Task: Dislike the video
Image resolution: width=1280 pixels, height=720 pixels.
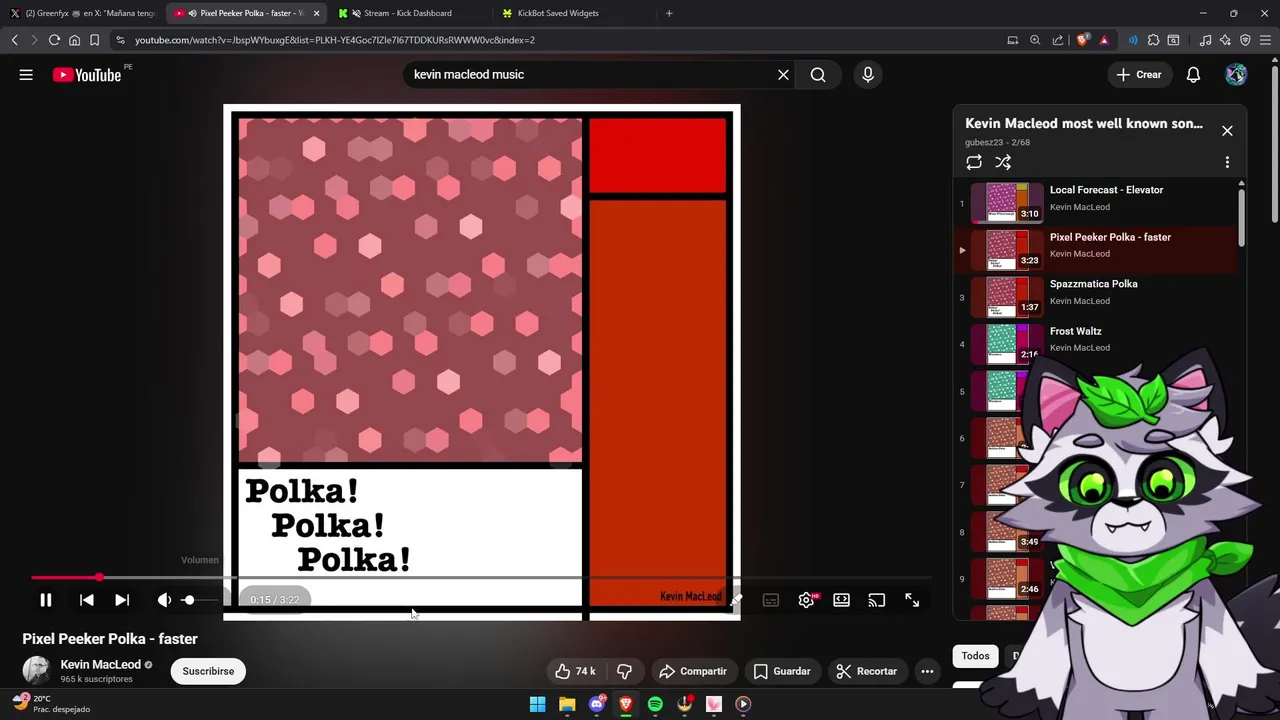Action: tap(624, 671)
